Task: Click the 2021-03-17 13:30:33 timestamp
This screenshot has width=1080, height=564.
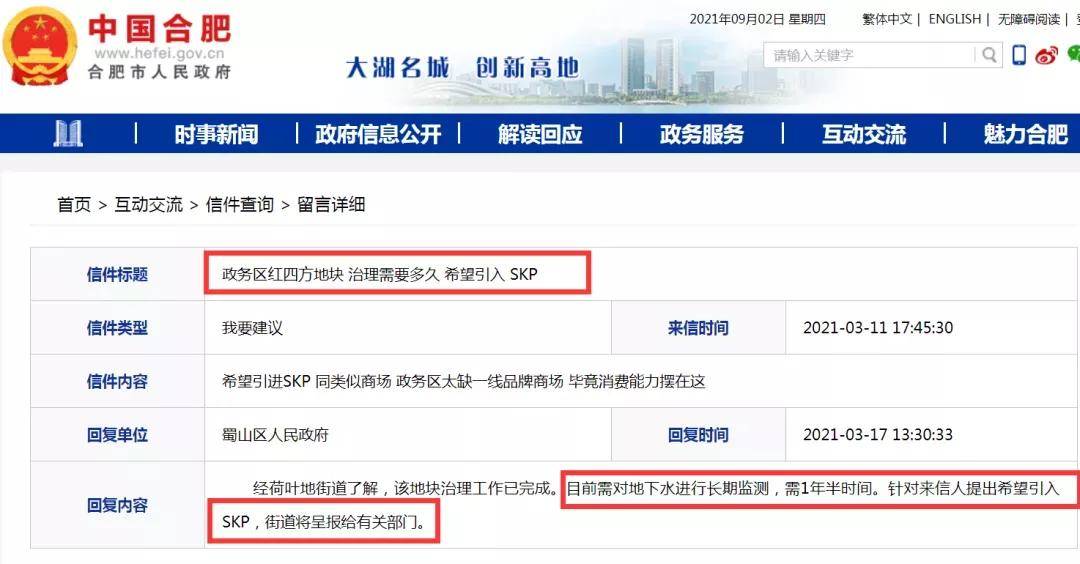Action: 878,435
